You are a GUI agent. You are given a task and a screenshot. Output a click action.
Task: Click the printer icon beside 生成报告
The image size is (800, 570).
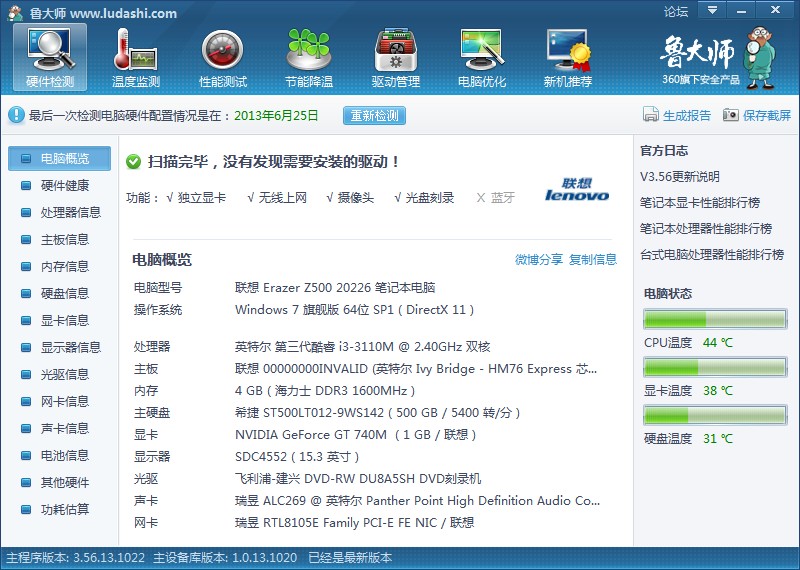tap(651, 115)
